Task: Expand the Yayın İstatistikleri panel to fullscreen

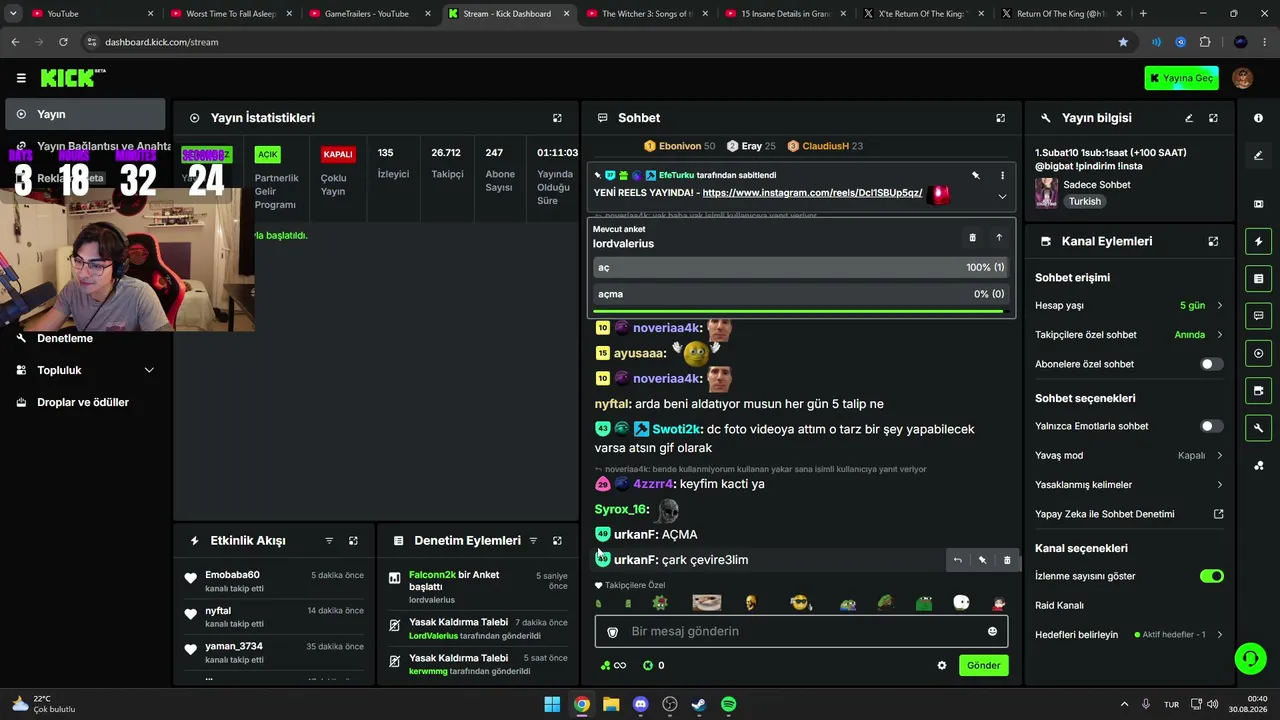Action: point(557,118)
